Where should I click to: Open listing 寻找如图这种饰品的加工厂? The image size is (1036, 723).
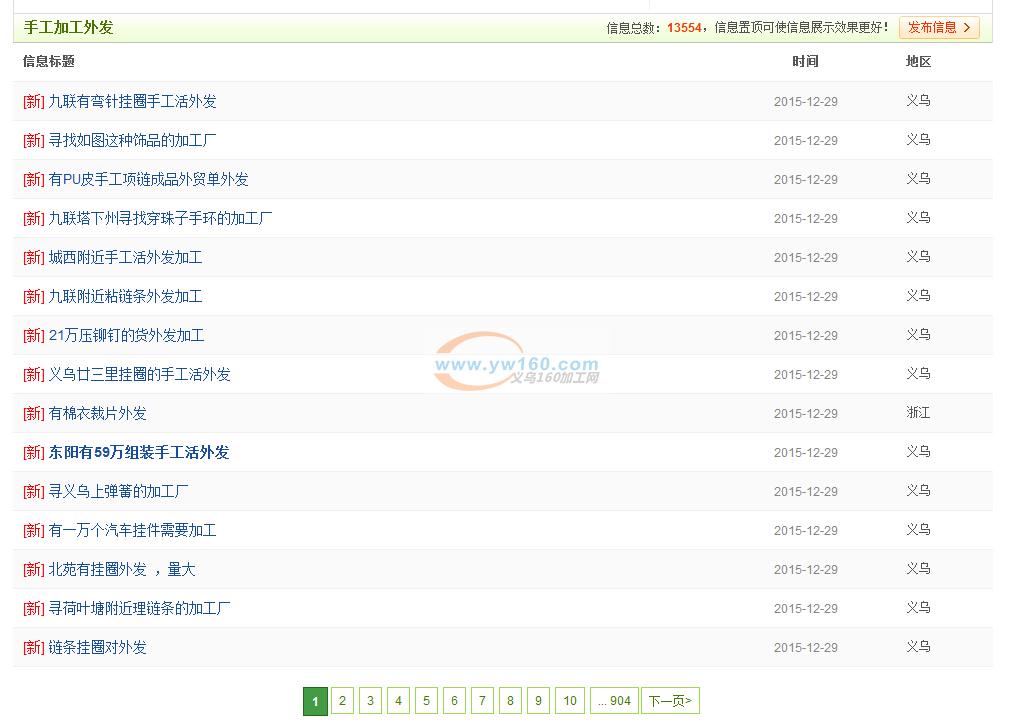pos(132,140)
